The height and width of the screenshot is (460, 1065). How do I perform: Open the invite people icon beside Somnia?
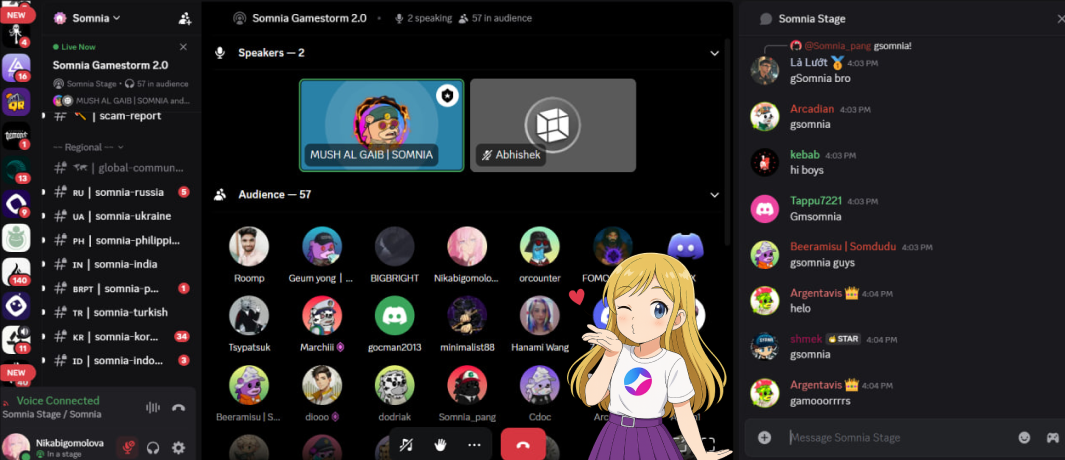[185, 18]
